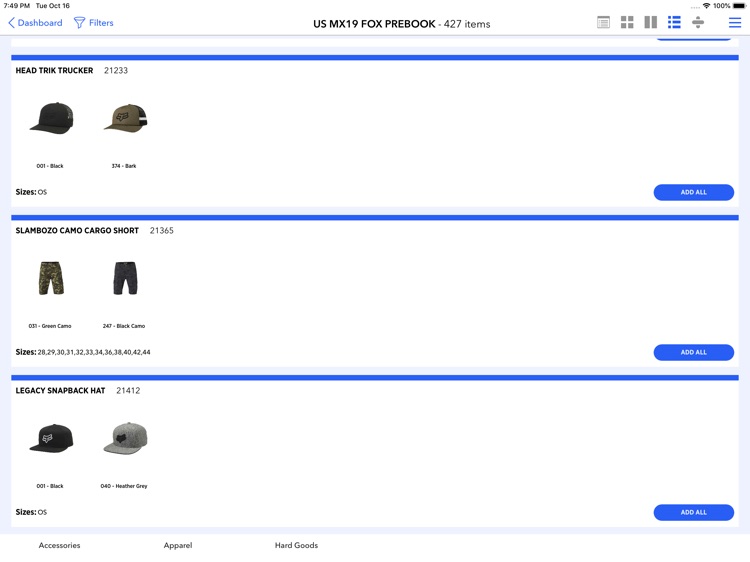Open the hamburger menu

(735, 22)
